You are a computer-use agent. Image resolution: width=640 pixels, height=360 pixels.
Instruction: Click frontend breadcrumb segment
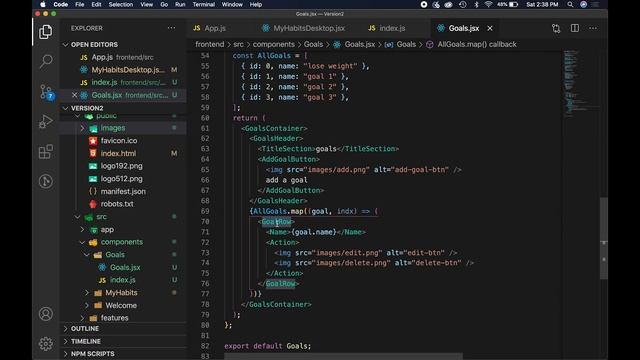[x=209, y=44]
